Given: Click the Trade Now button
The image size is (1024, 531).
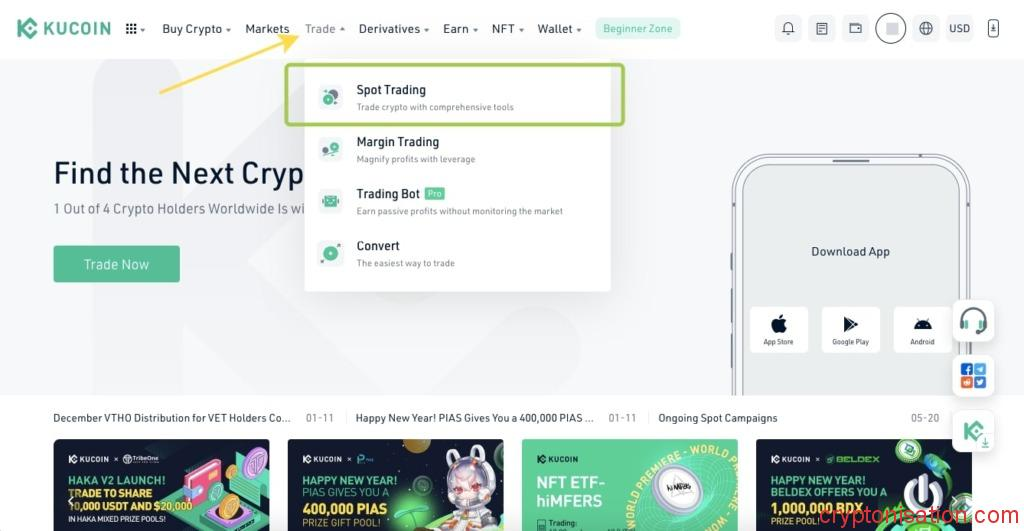Looking at the screenshot, I should tap(116, 264).
